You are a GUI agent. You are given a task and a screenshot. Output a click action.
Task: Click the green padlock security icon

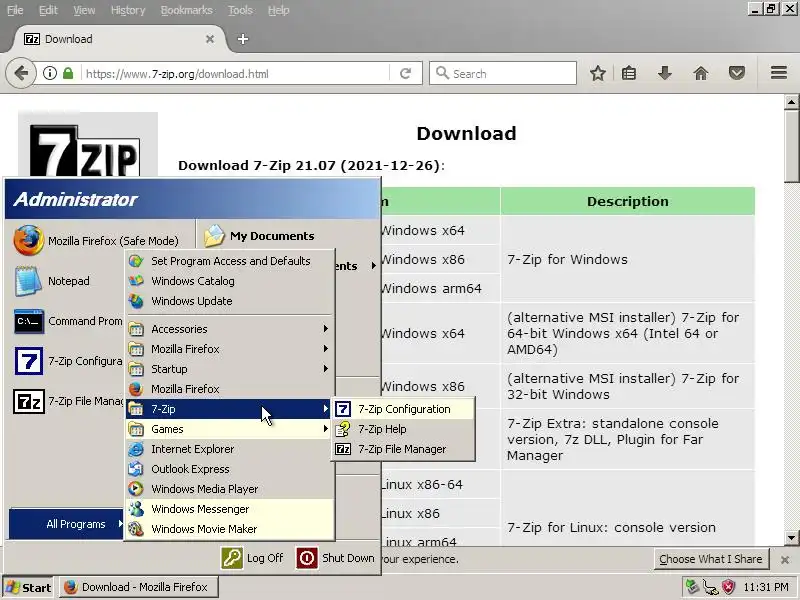(x=68, y=73)
